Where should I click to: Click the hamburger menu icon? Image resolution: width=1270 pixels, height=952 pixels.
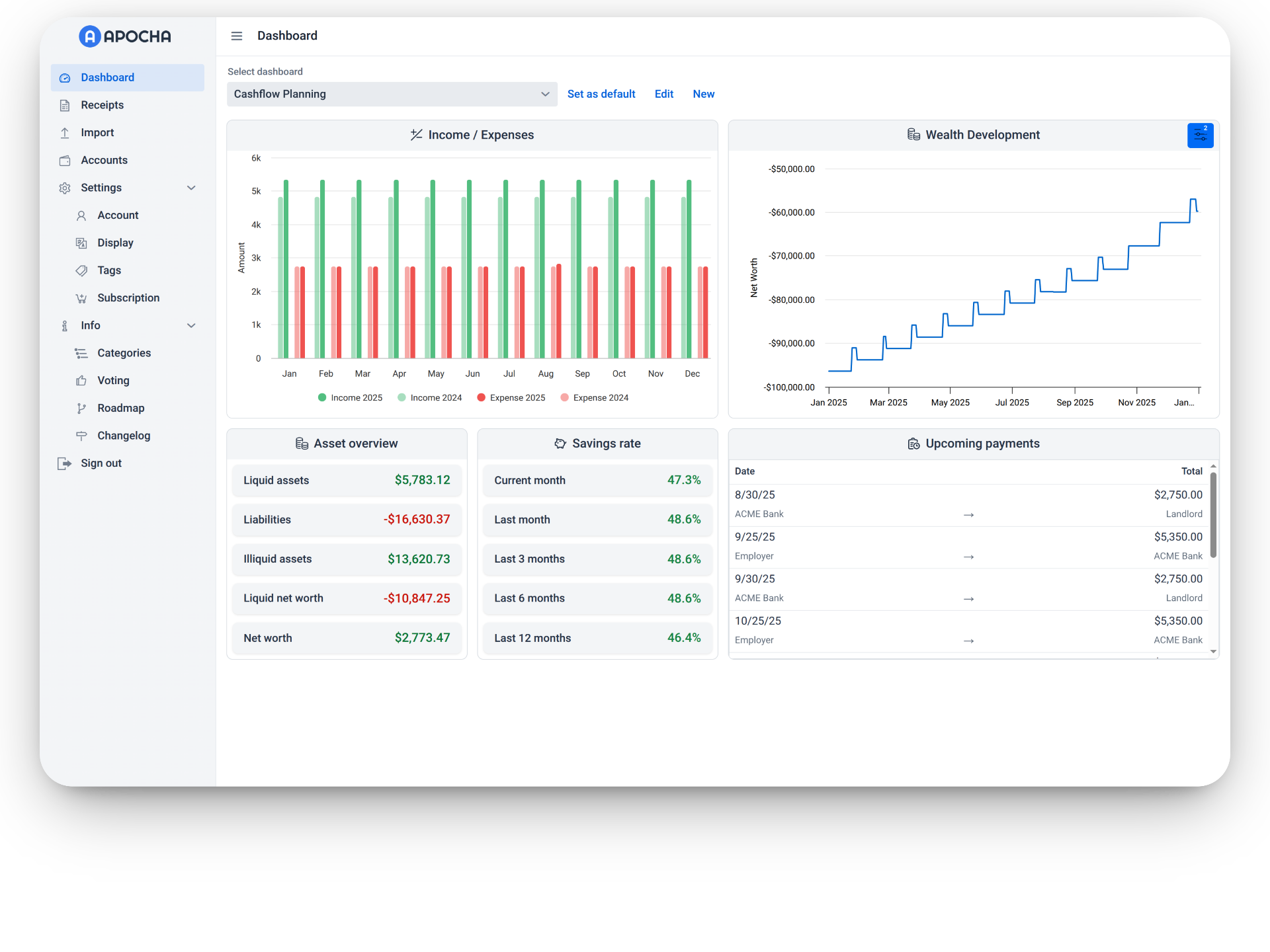coord(236,36)
